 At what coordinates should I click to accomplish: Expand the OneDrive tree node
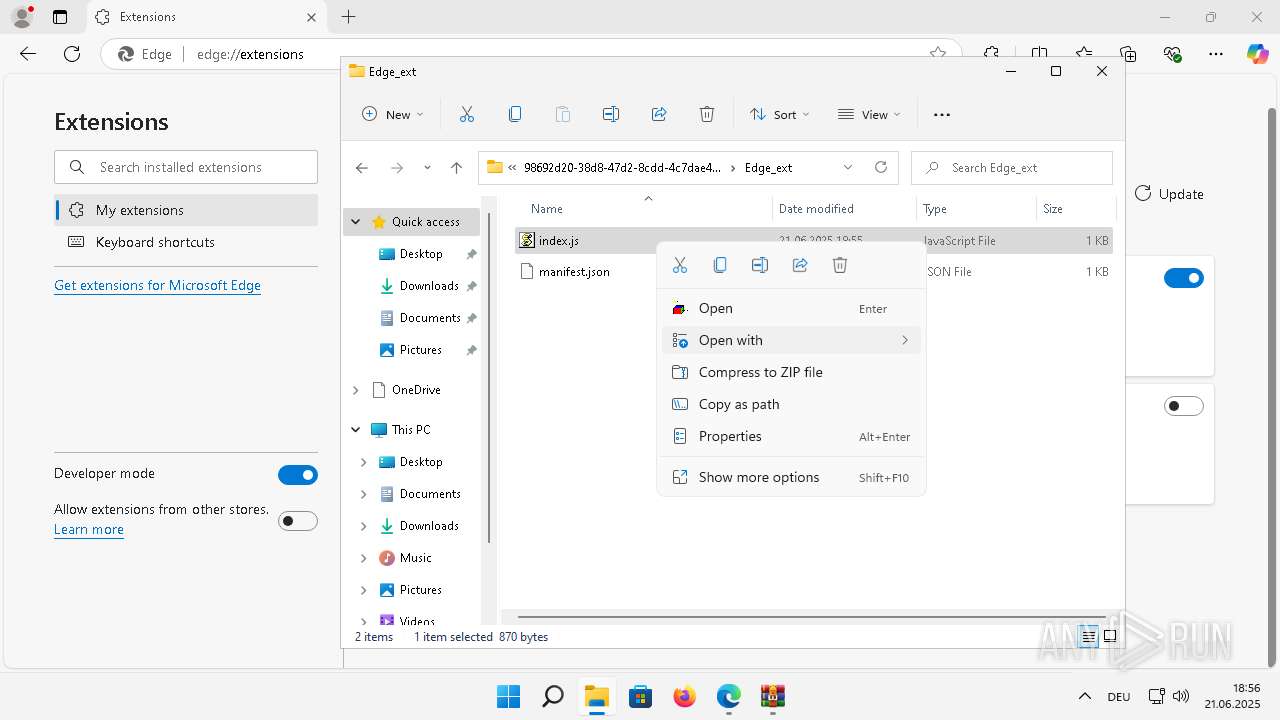[x=356, y=390]
